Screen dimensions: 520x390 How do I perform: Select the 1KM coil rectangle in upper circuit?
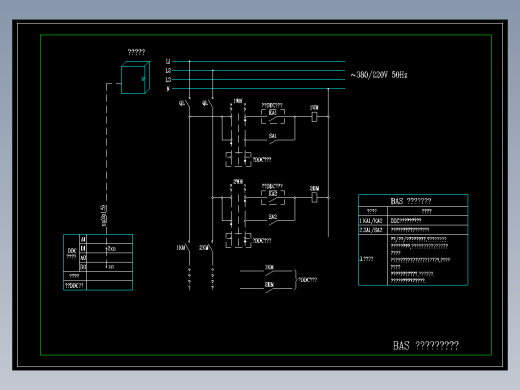[314, 117]
